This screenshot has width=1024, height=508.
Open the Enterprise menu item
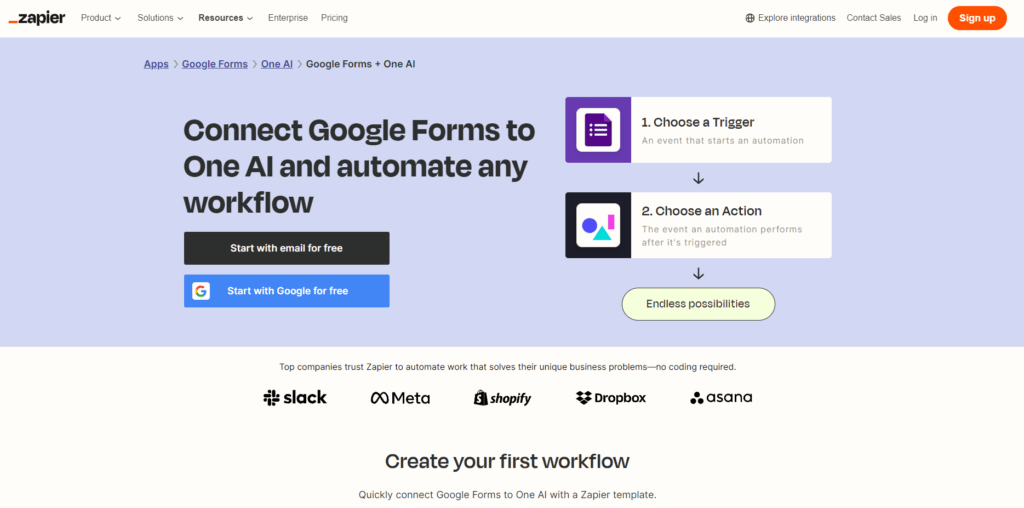pos(287,18)
